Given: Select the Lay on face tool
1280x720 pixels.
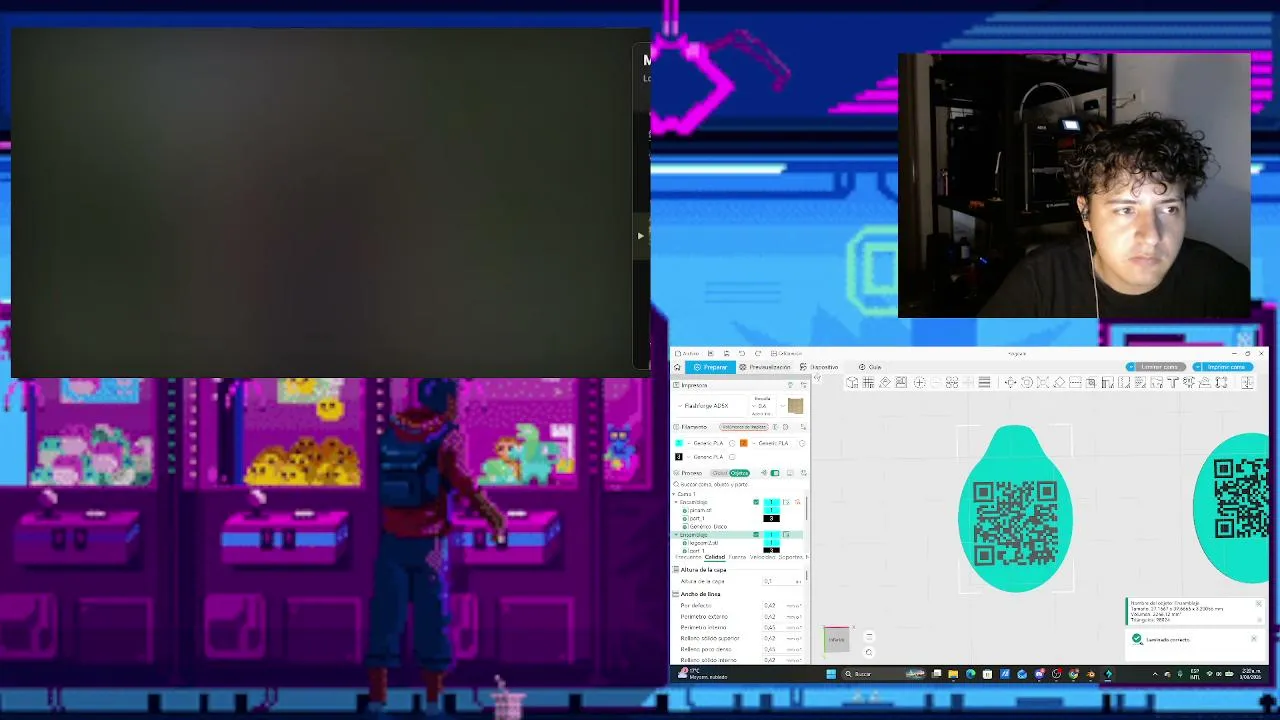Looking at the screenshot, I should 1059,382.
